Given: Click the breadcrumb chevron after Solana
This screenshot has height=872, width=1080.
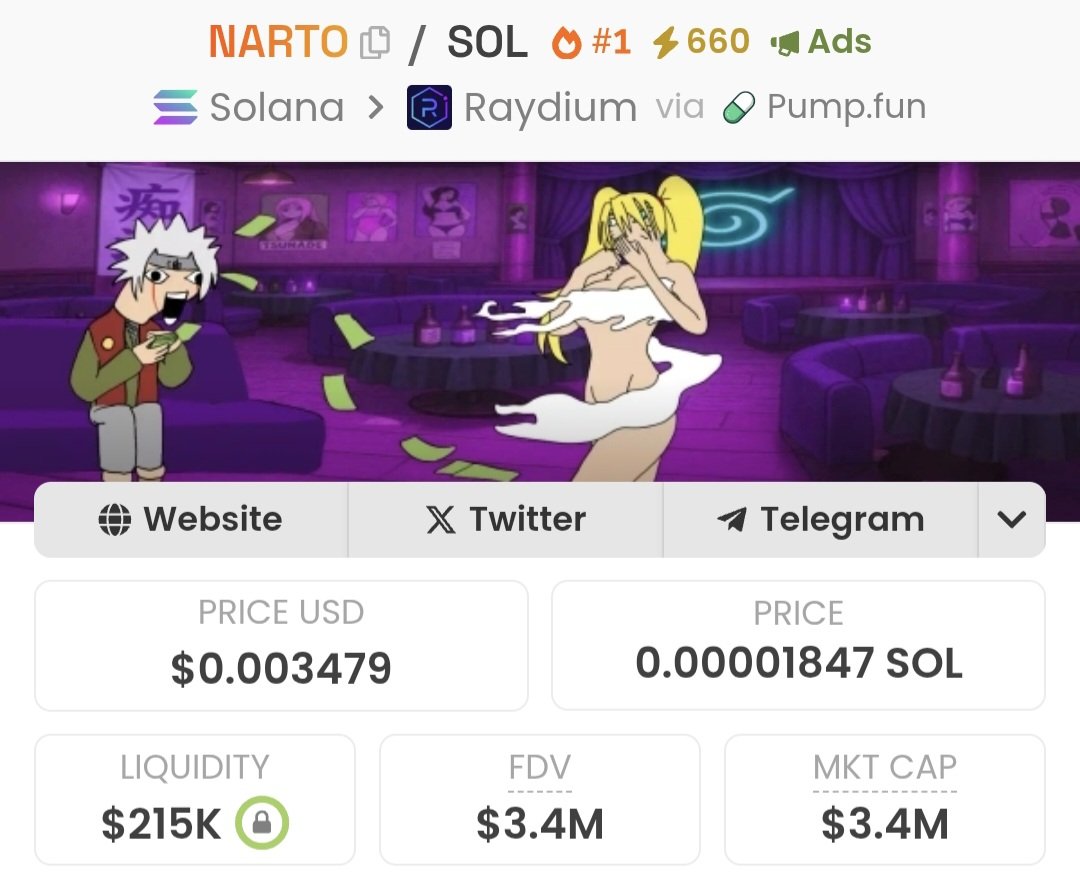Looking at the screenshot, I should click(375, 107).
